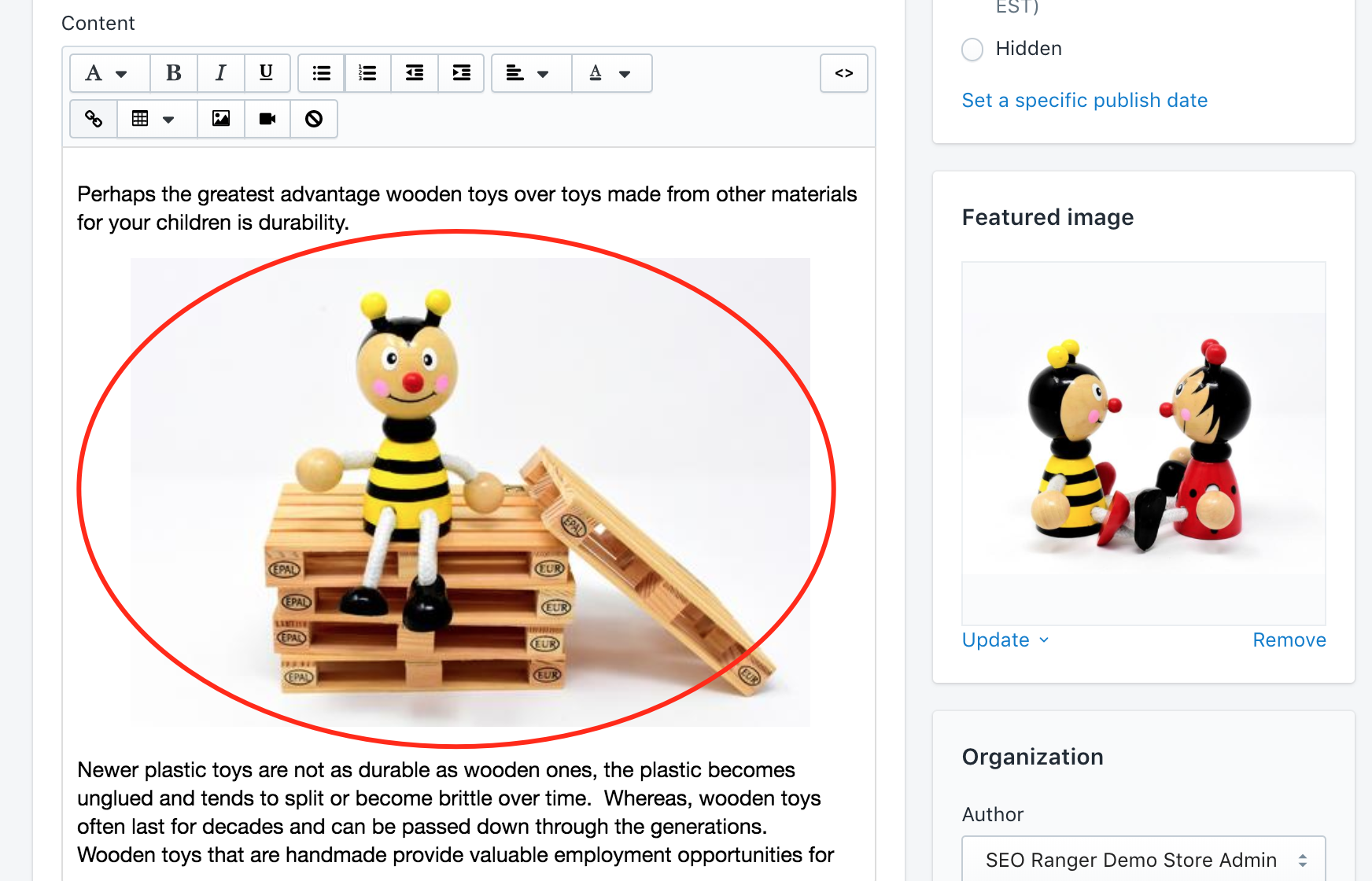Open the Author select box
The image size is (1372, 881).
pos(1143,860)
